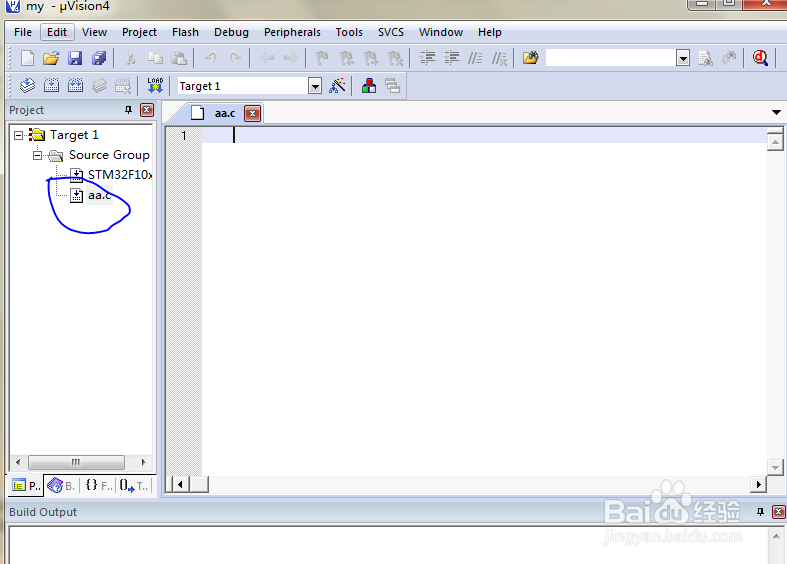
Task: Open editor window list dropdown arrow
Action: point(776,112)
